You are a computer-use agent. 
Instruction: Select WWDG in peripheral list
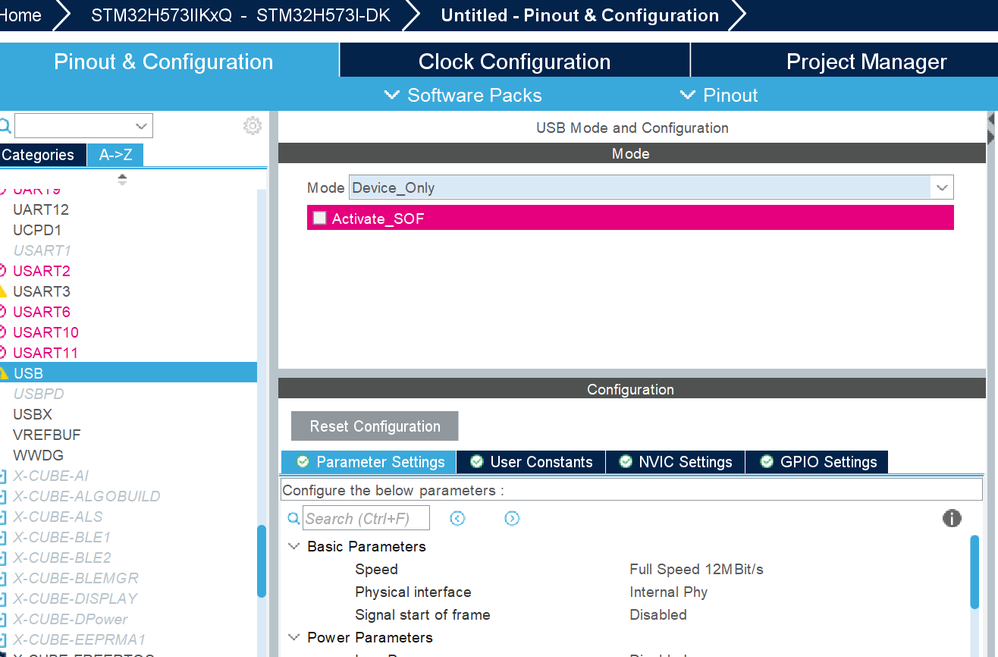[x=38, y=455]
